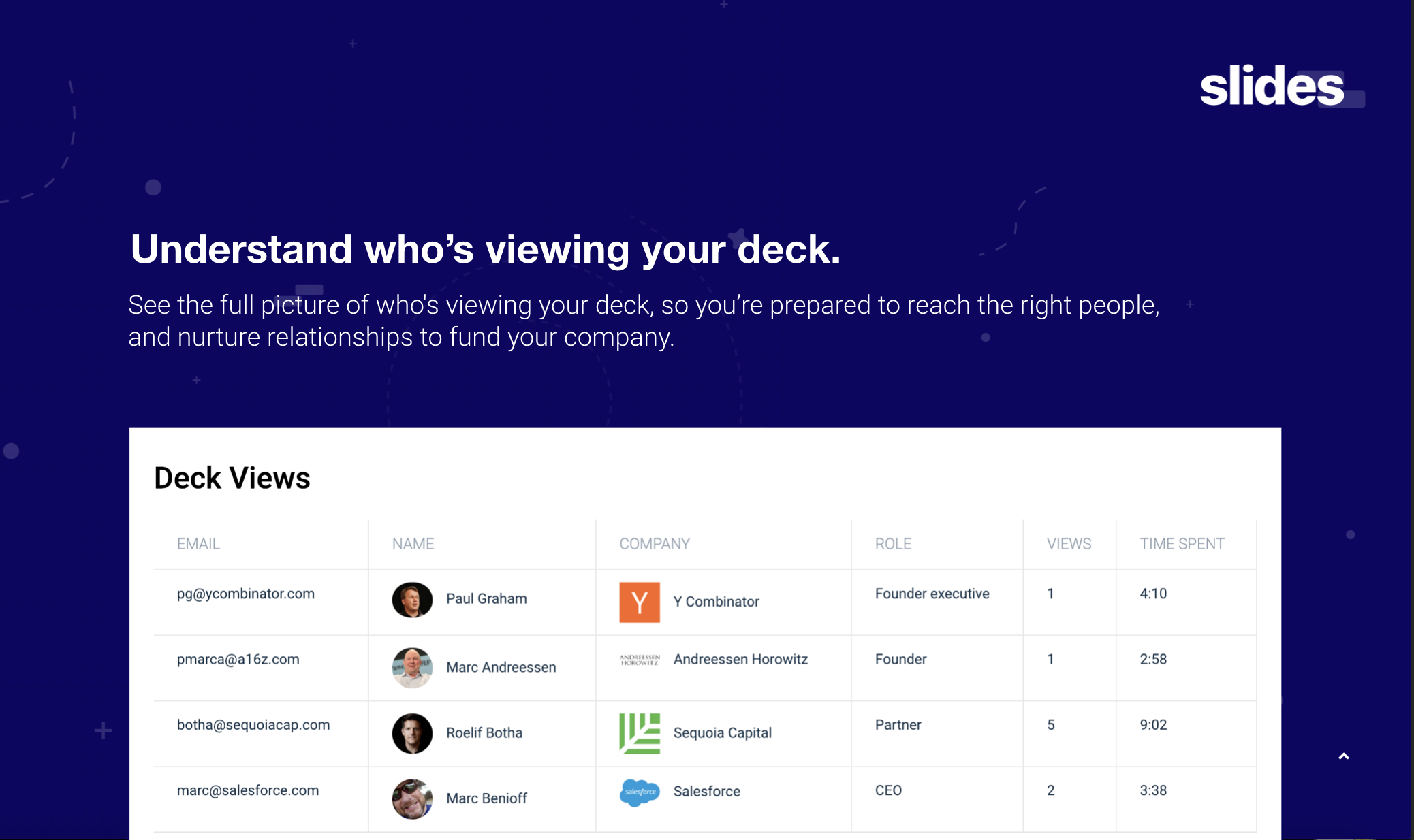Click Marc Andreessen's avatar photo
Screen dimensions: 1414x840
click(x=412, y=667)
